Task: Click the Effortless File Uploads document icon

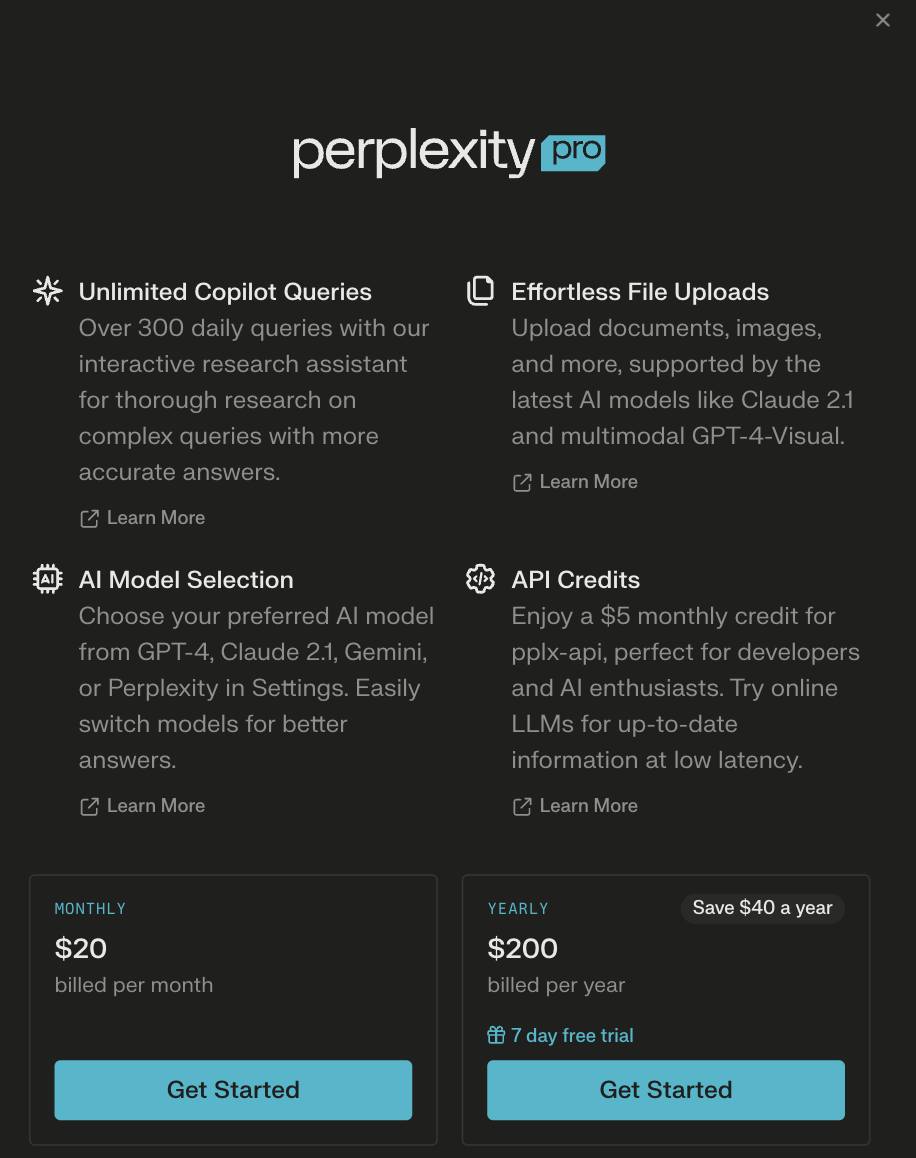Action: 480,290
